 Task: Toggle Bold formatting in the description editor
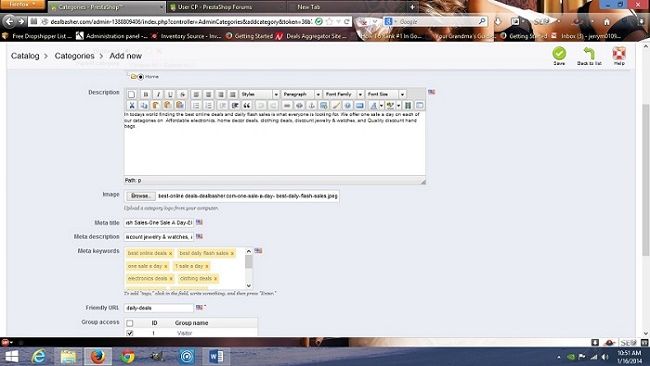[146, 95]
